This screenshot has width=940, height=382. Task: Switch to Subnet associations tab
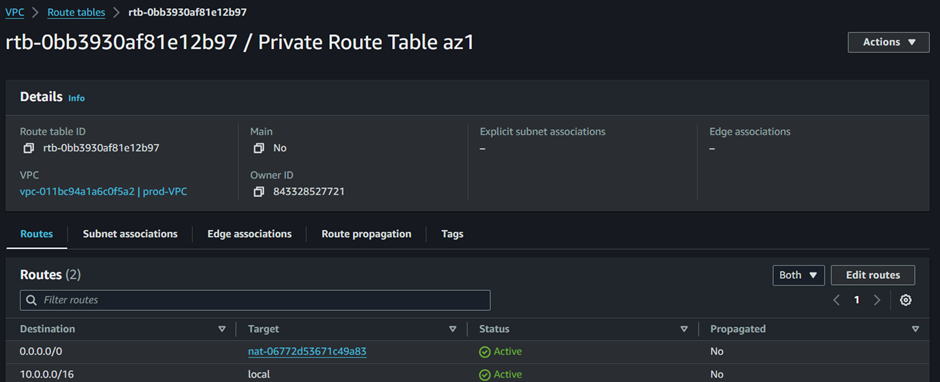[130, 234]
